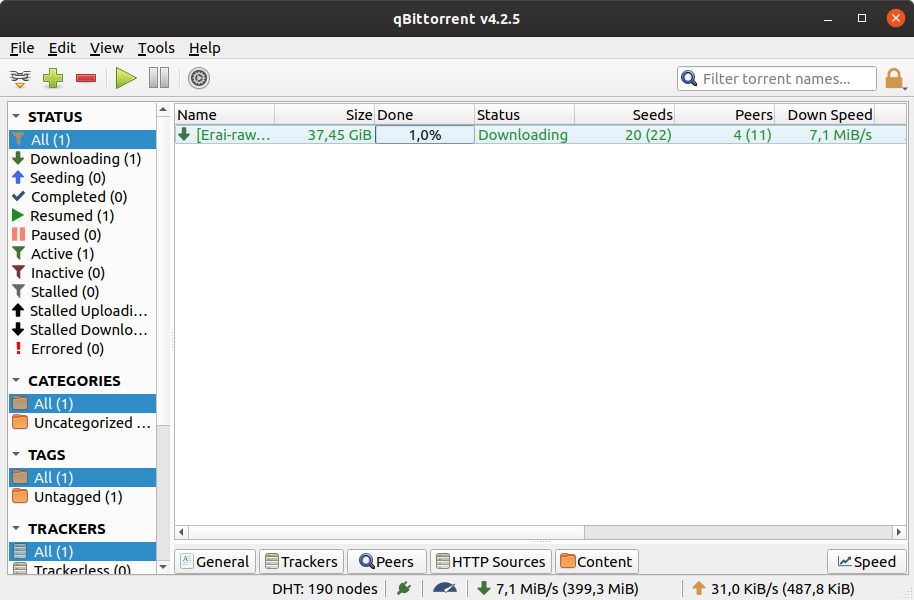Click the red minus Delete torrent icon
The width and height of the screenshot is (914, 600).
coord(86,78)
